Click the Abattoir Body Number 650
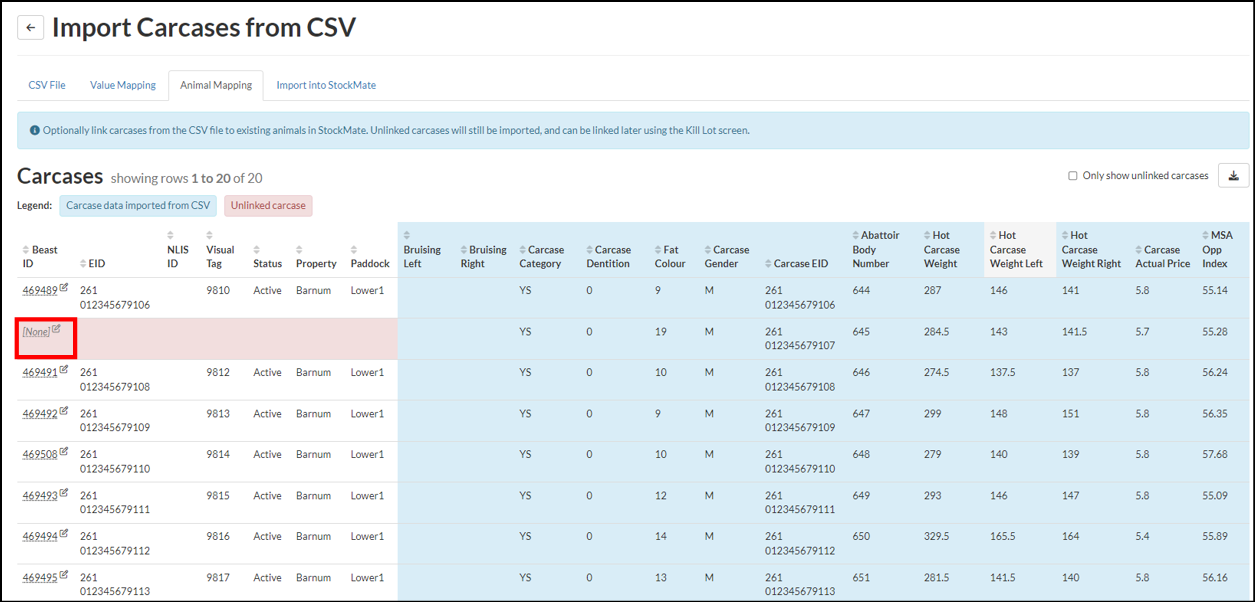The width and height of the screenshot is (1255, 602). pos(862,537)
